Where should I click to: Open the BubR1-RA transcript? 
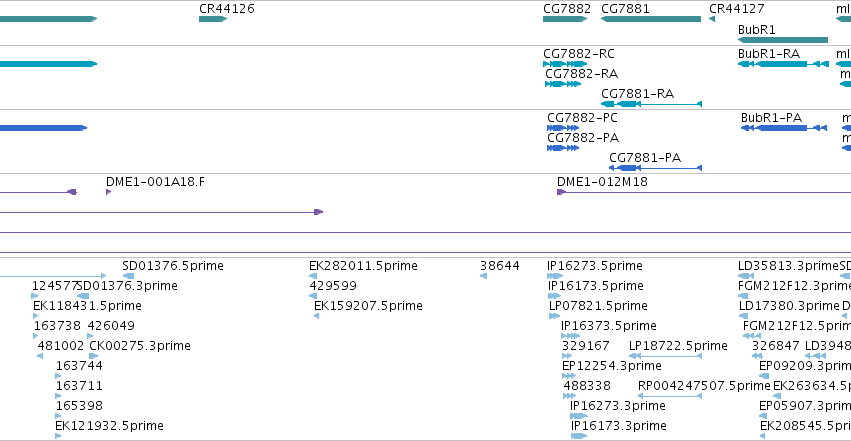click(783, 64)
